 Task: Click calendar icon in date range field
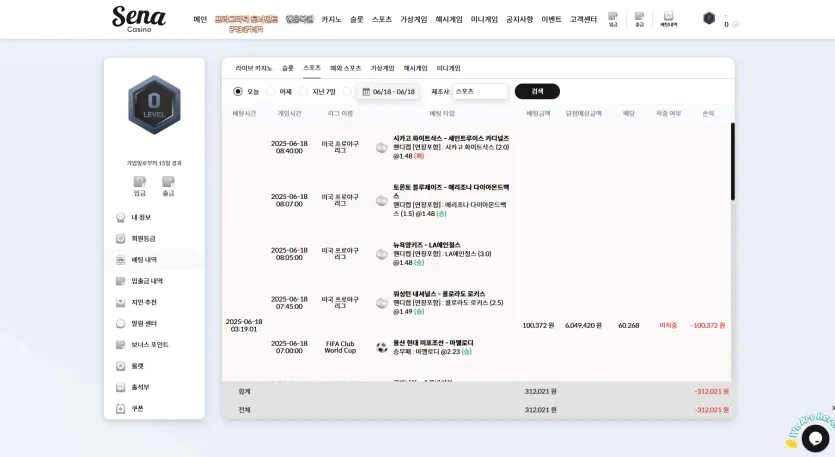(366, 92)
